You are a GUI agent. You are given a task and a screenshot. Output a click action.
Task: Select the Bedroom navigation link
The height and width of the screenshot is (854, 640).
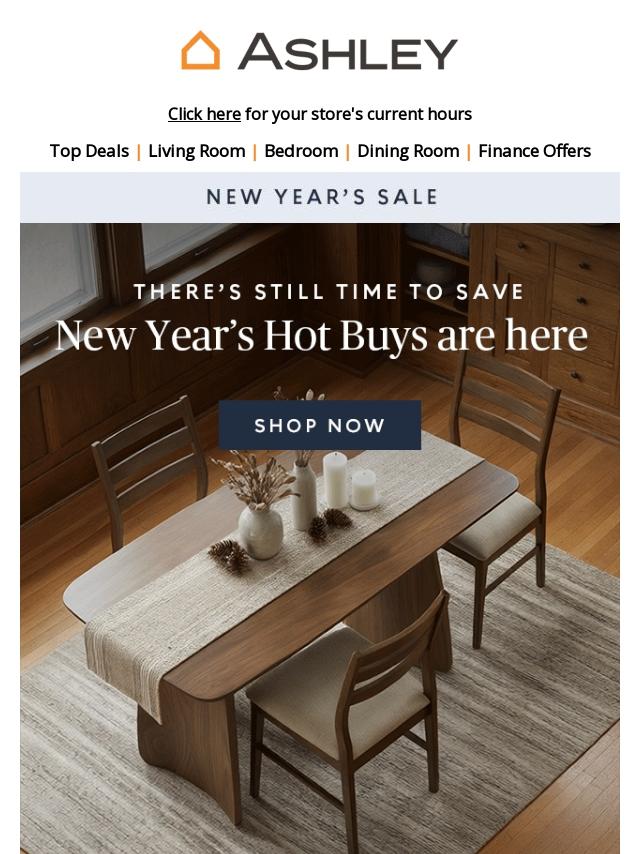(301, 151)
